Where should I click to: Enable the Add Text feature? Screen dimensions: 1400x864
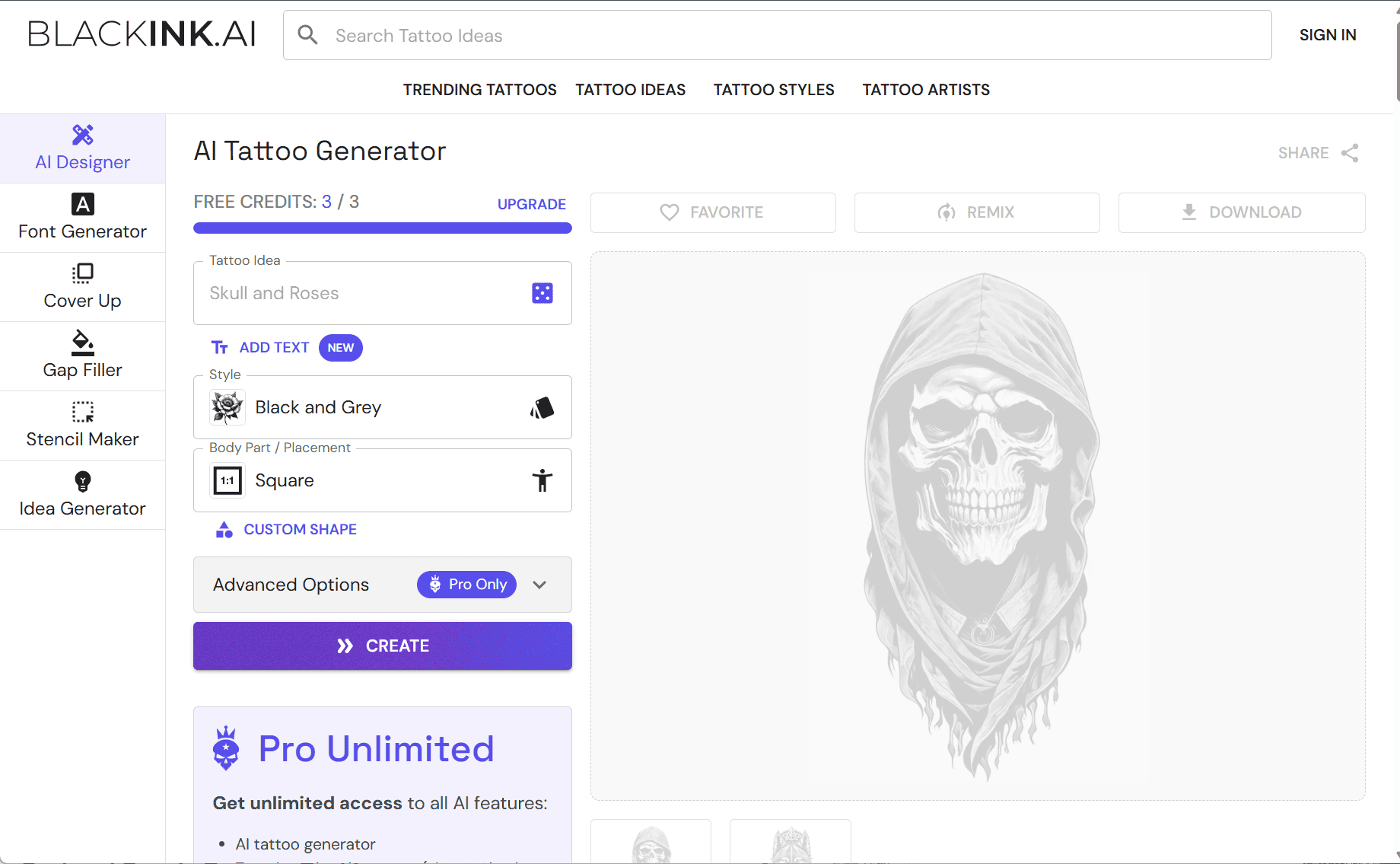pos(273,347)
